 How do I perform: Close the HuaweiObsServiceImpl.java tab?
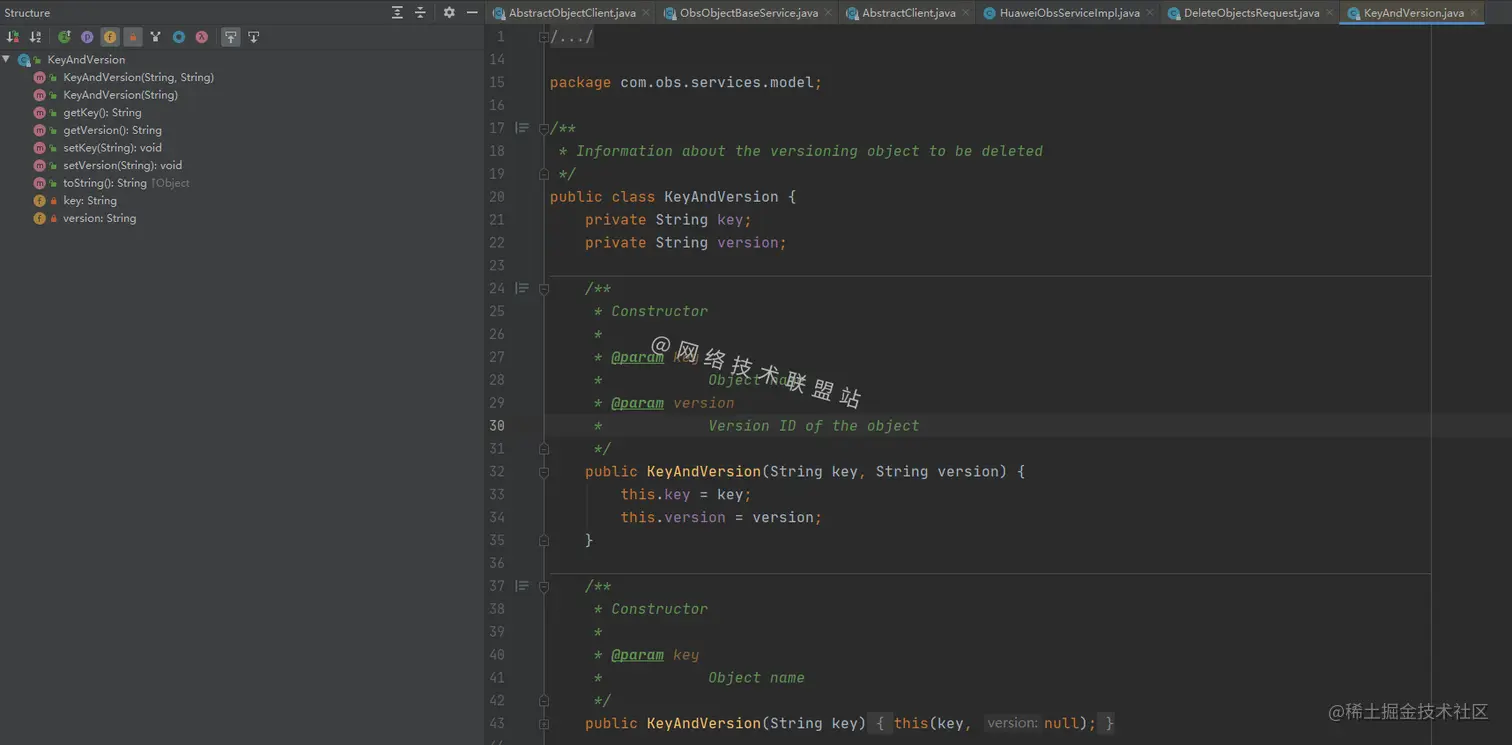tap(1150, 13)
